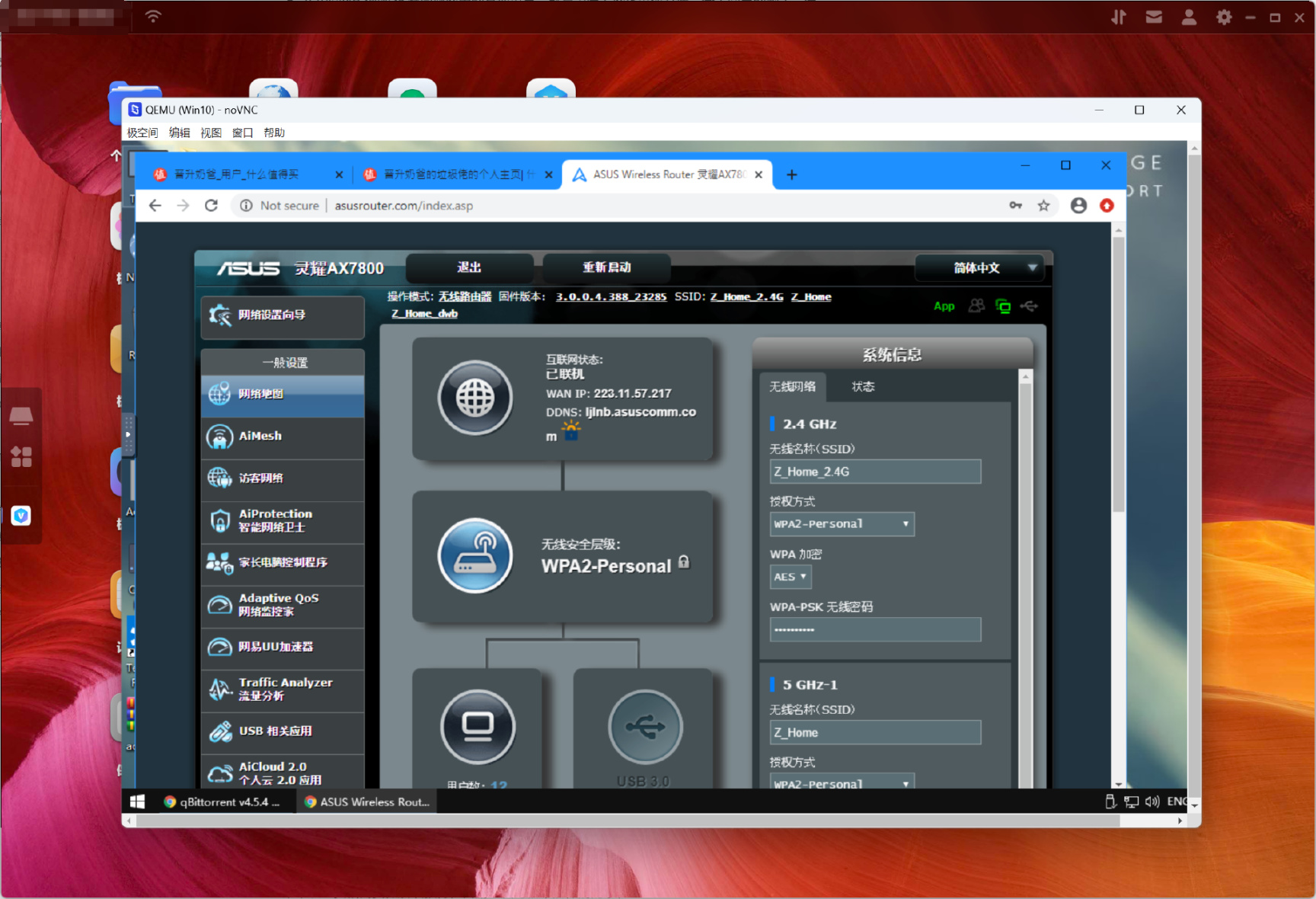This screenshot has width=1316, height=899.
Task: Click the ASUS logo in the router header
Action: [248, 268]
